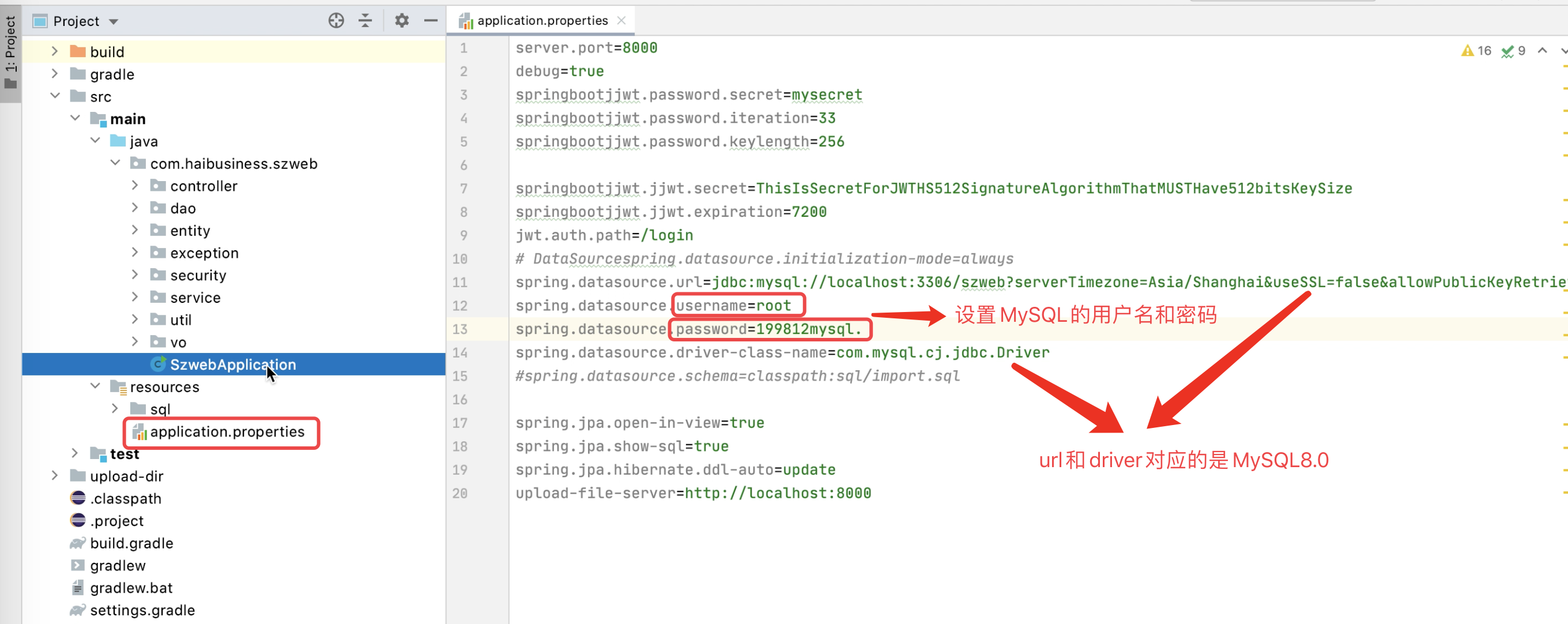This screenshot has width=1568, height=624.
Task: Collapse the src folder
Action: click(55, 96)
